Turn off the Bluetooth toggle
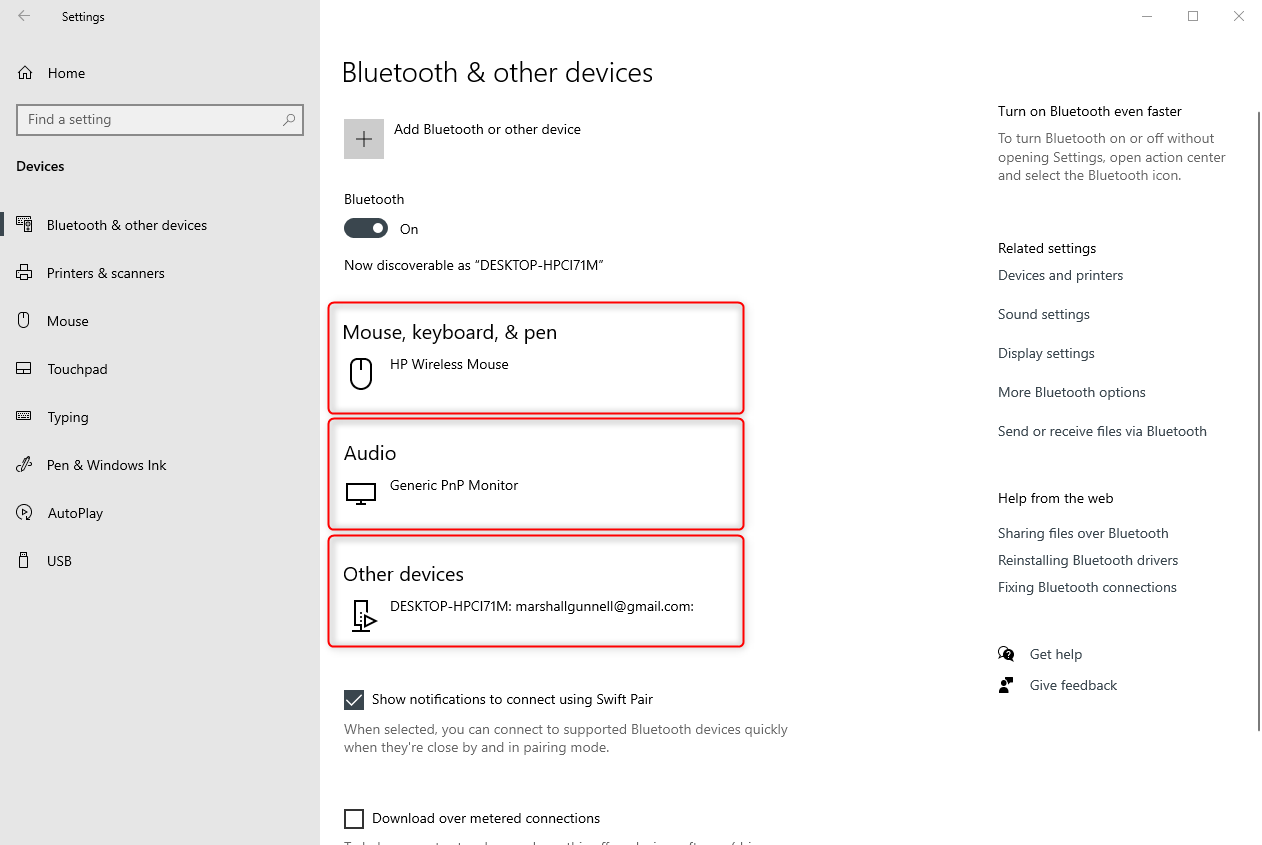 pos(365,228)
